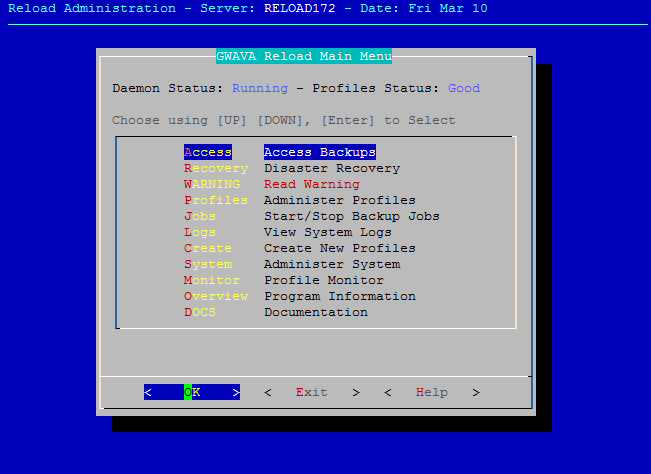The image size is (651, 474).
Task: Click the Good profiles status value
Action: [x=464, y=88]
